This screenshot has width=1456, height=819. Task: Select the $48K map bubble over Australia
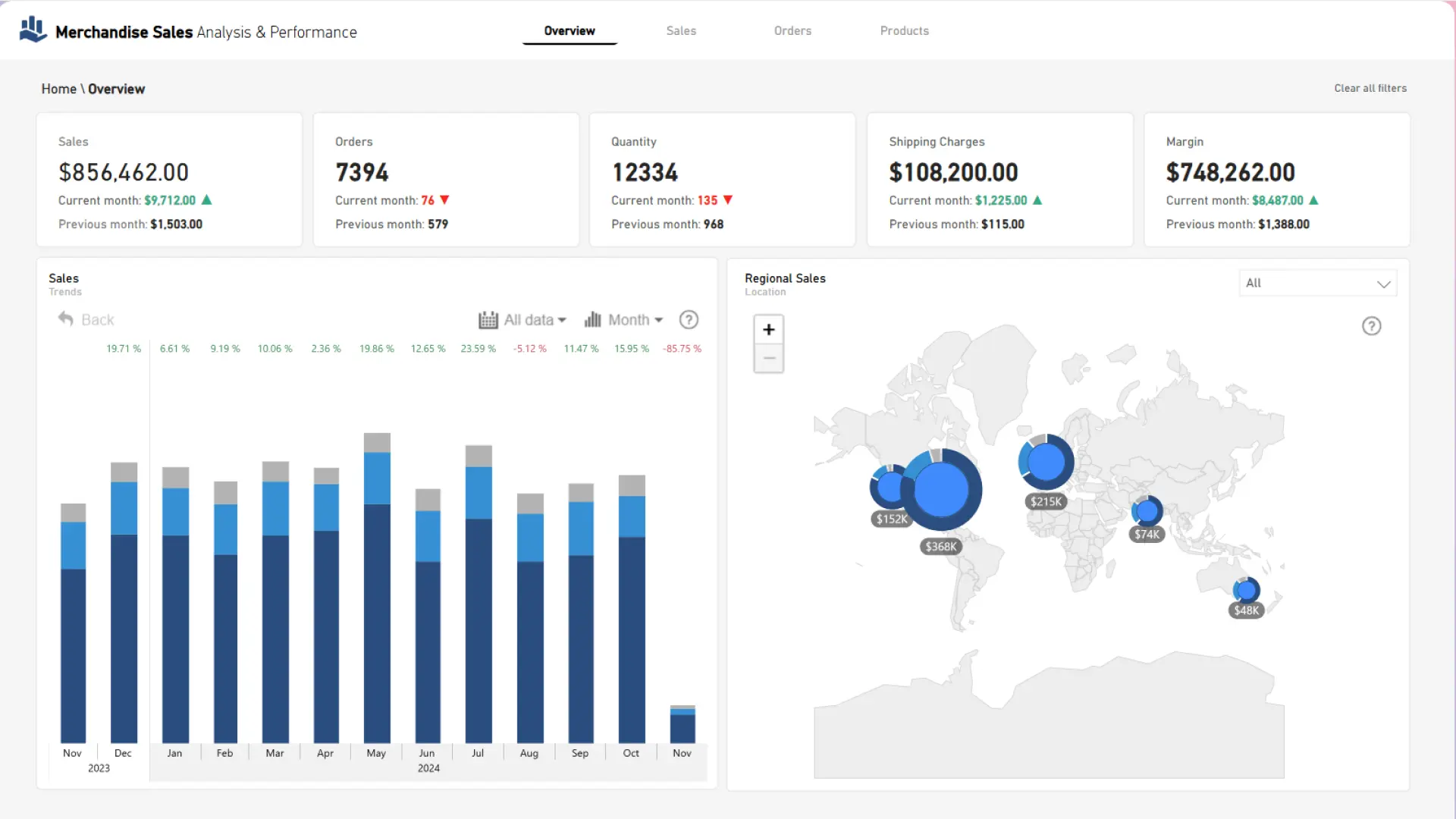click(1247, 590)
